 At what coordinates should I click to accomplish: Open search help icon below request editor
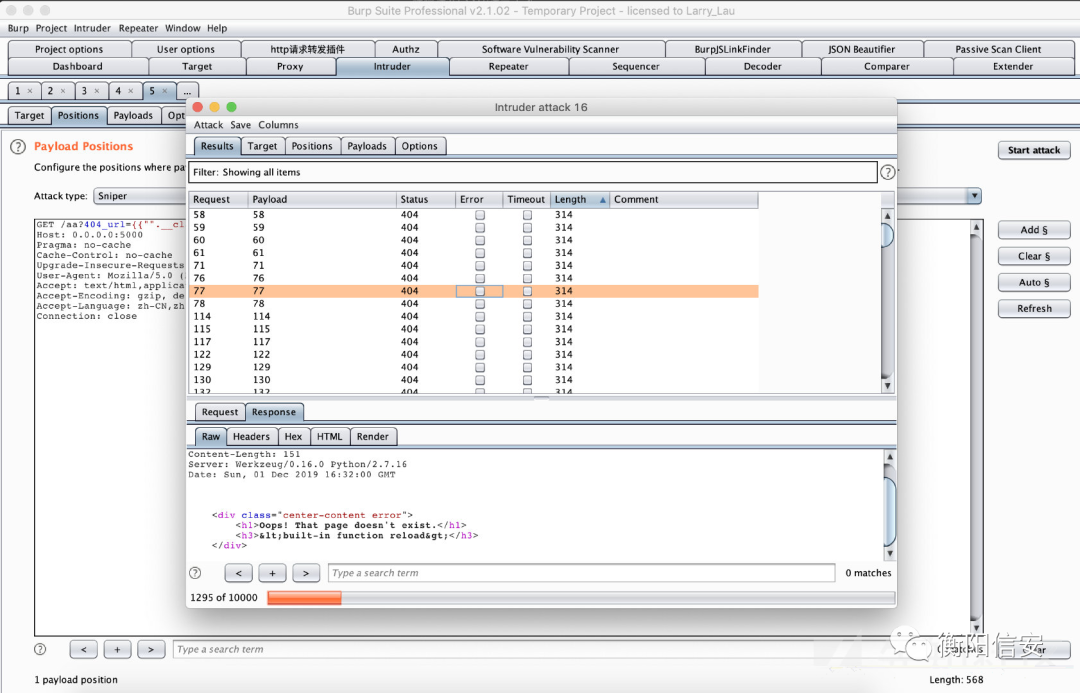(41, 649)
